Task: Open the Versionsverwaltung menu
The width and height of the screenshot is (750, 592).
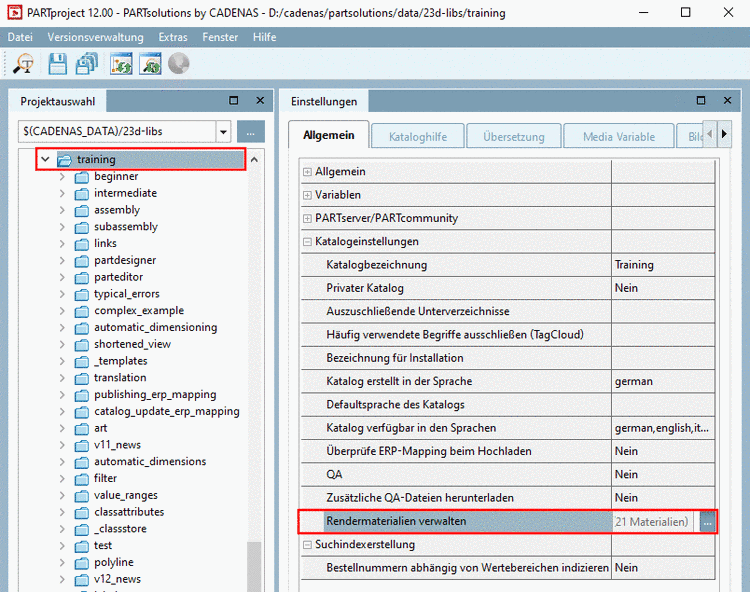Action: click(95, 37)
